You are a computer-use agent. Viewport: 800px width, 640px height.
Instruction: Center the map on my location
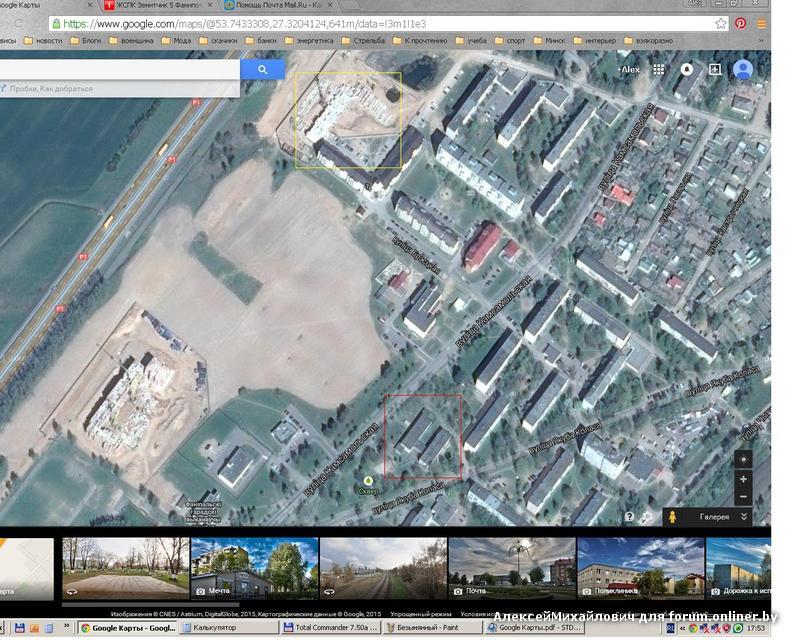(743, 459)
